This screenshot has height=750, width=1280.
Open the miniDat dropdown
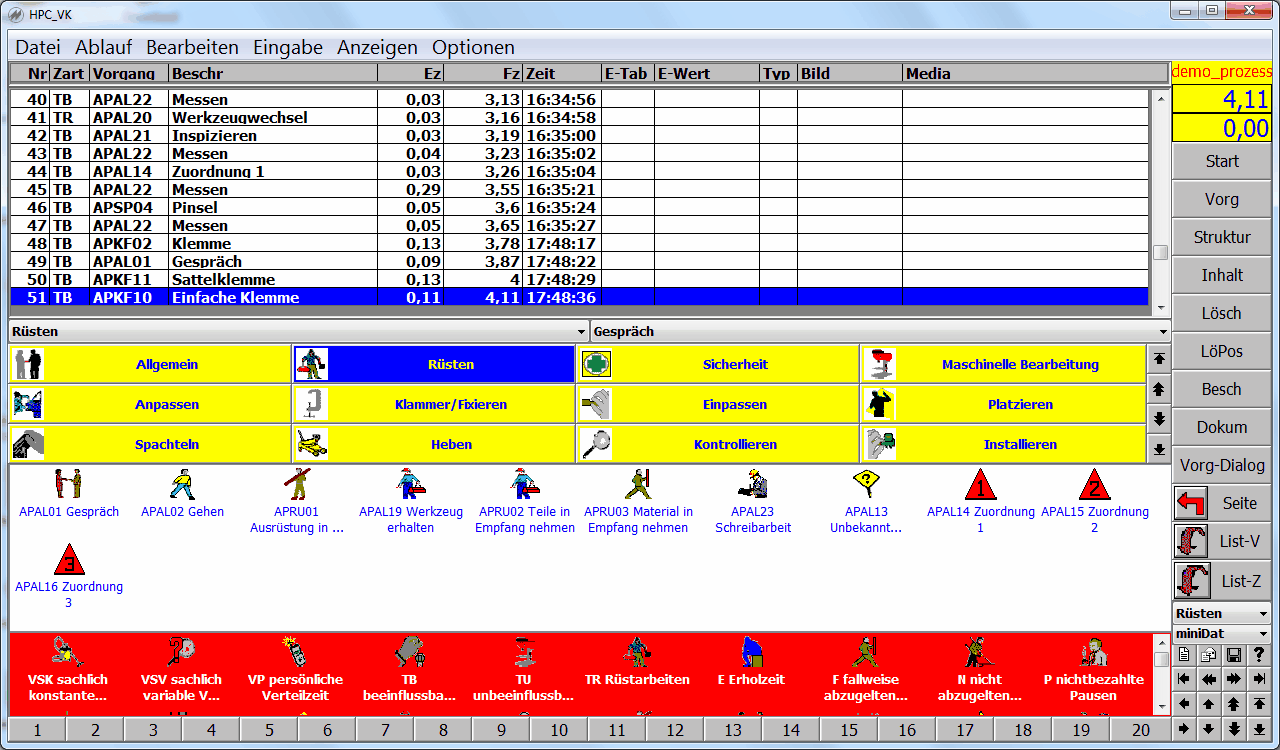click(x=1263, y=634)
